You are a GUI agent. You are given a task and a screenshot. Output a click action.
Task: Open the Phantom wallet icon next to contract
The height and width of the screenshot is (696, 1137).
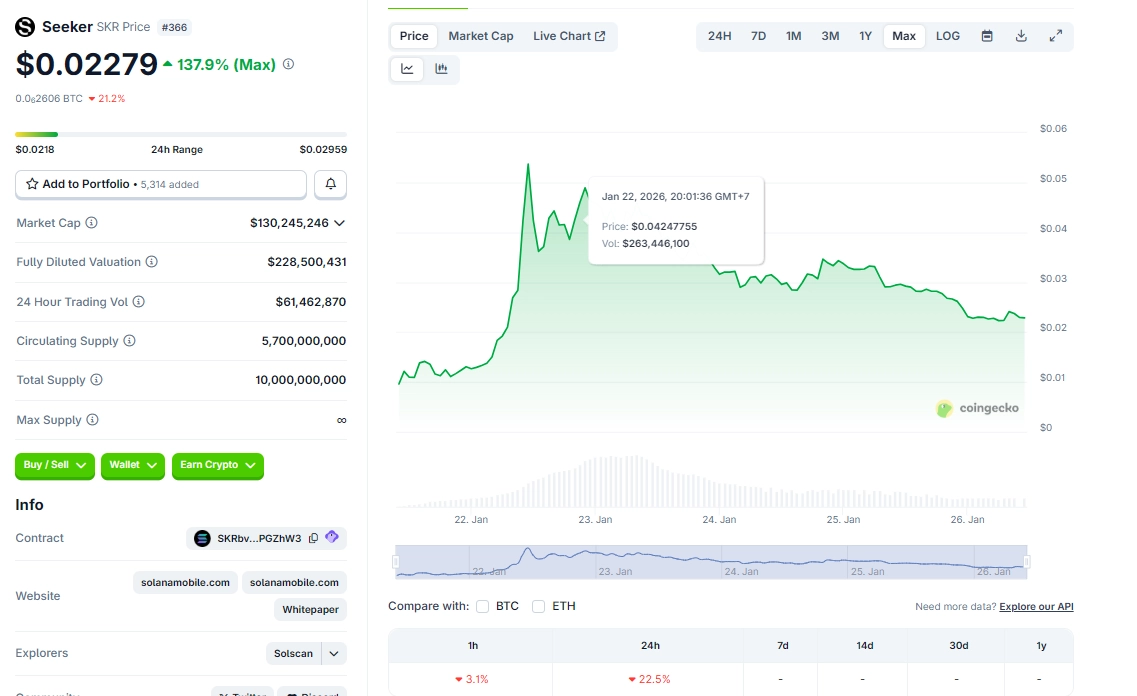pyautogui.click(x=331, y=538)
